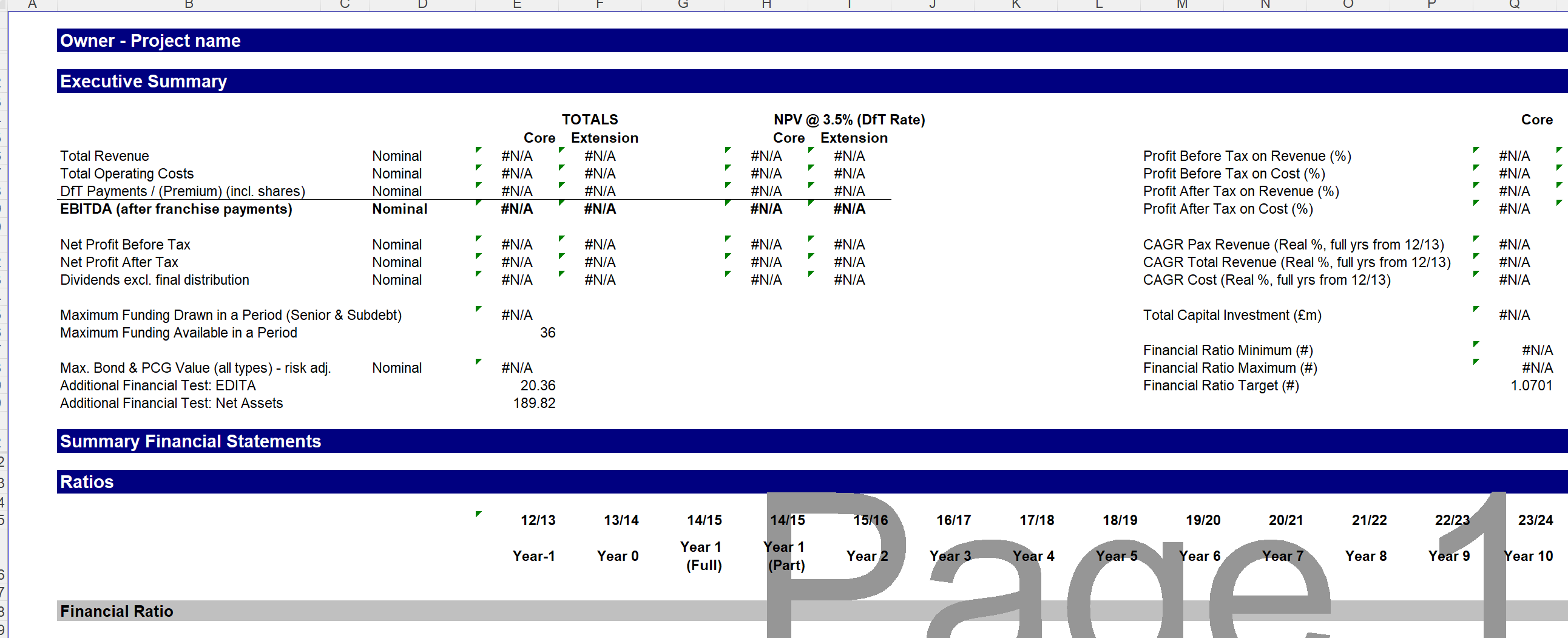Select the Summary Financial Statements heading
Image resolution: width=1568 pixels, height=638 pixels.
point(190,441)
